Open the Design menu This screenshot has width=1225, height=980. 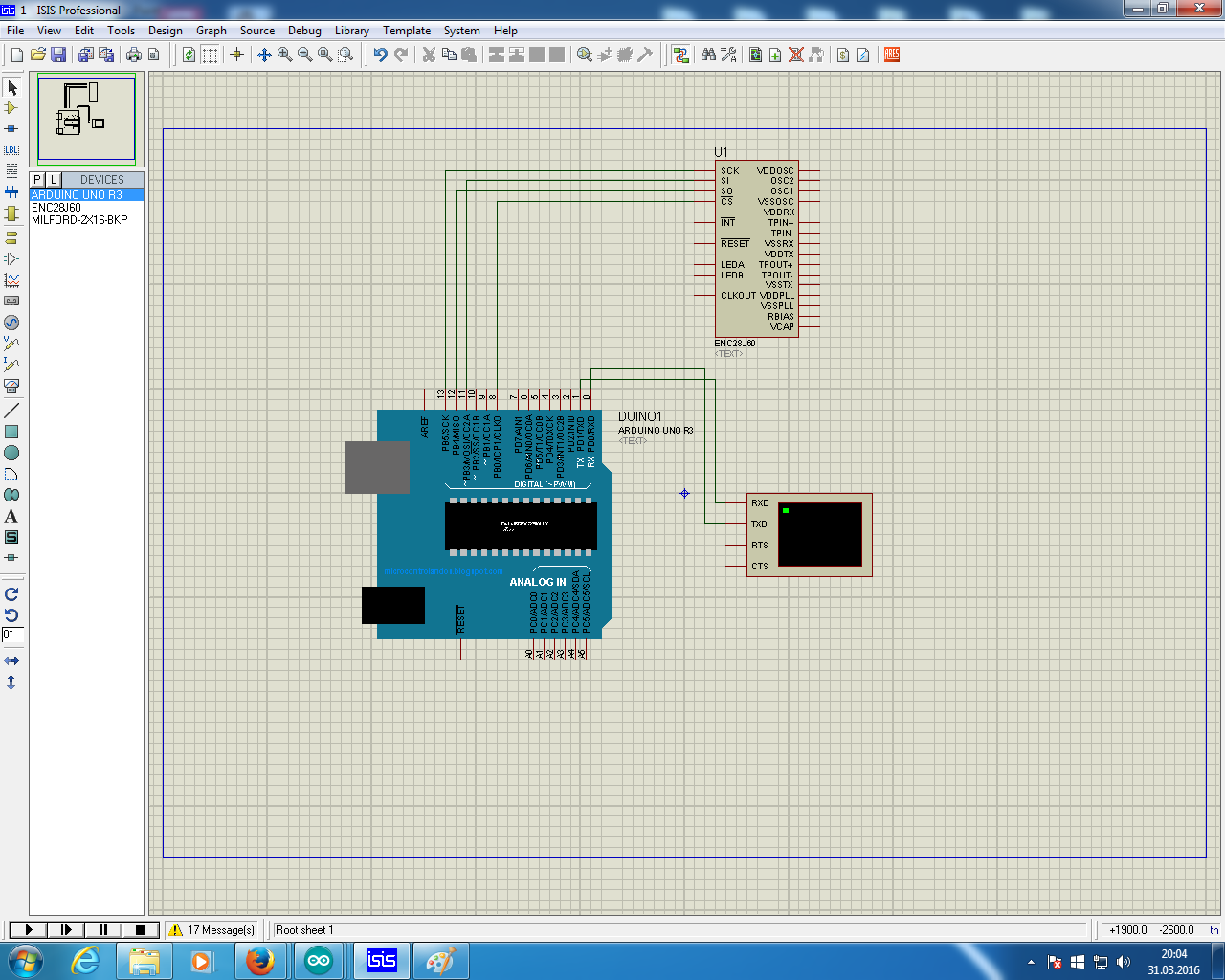coord(165,31)
